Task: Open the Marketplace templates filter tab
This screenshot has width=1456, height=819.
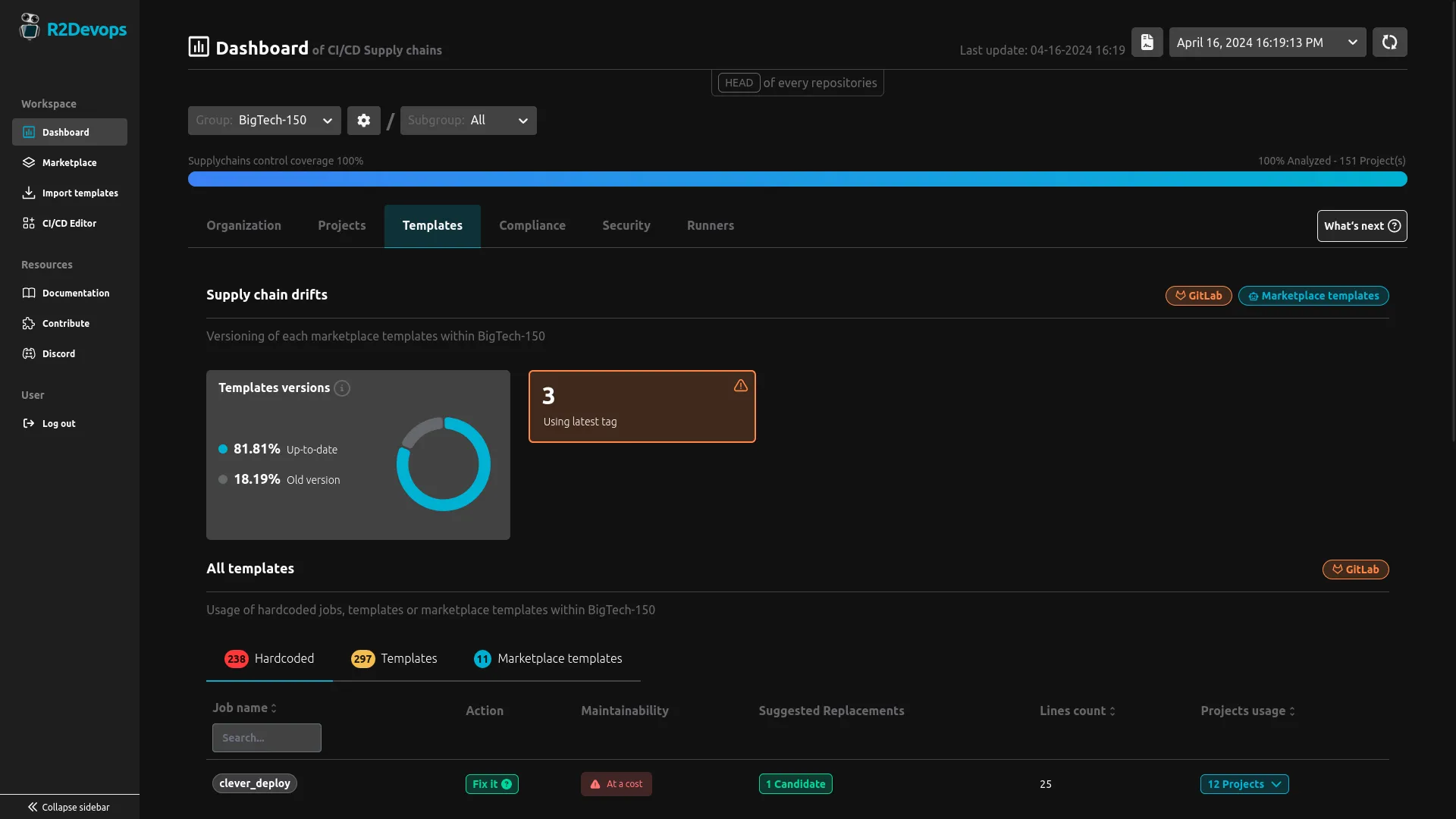Action: pos(548,658)
